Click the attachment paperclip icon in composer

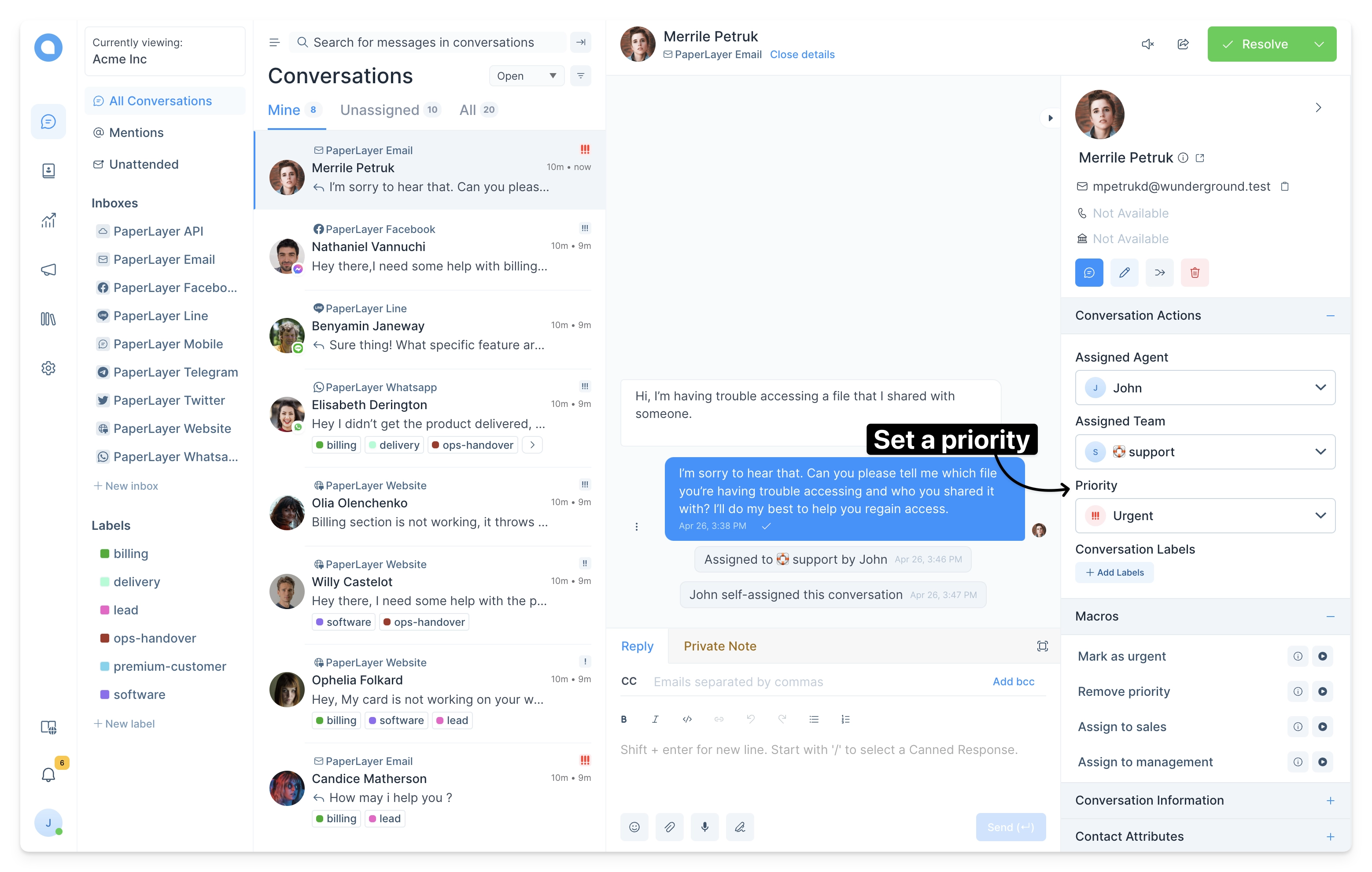pyautogui.click(x=670, y=826)
